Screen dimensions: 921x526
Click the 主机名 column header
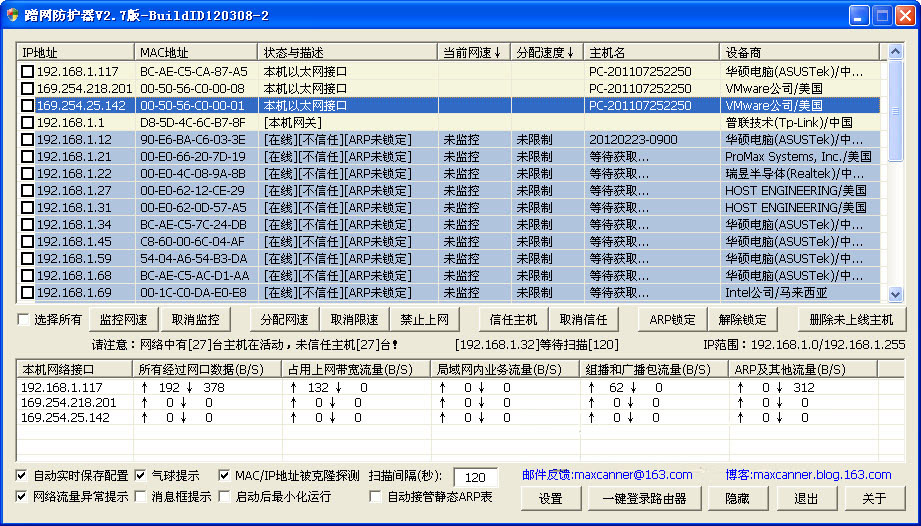tap(651, 52)
